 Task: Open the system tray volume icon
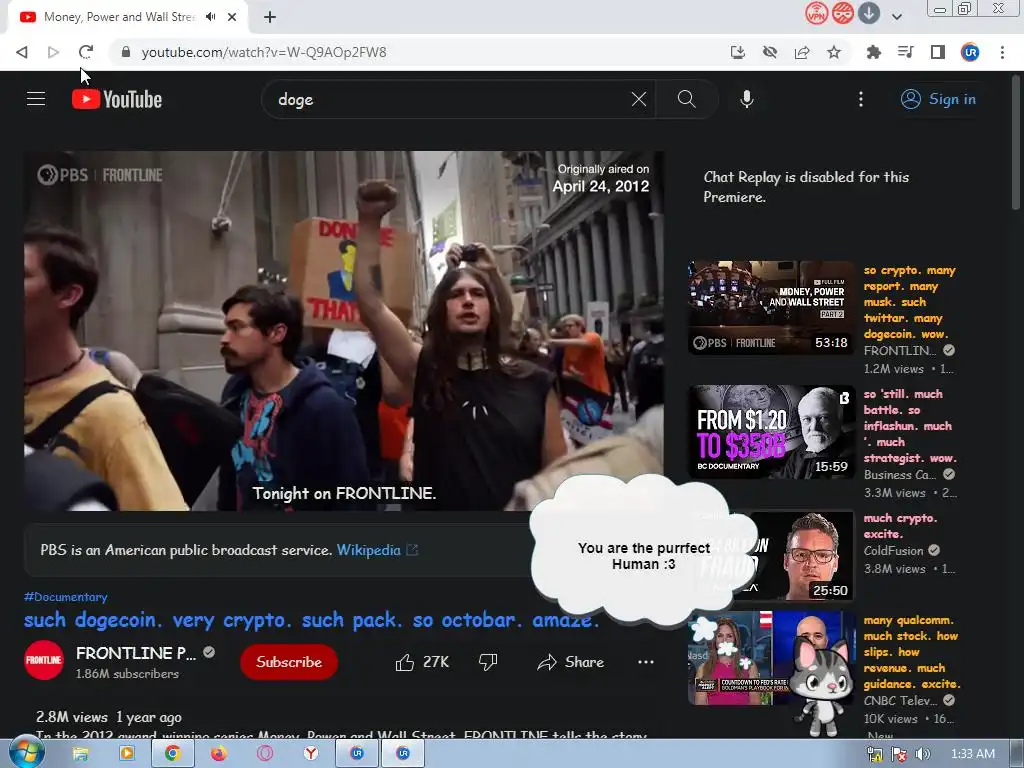(923, 754)
